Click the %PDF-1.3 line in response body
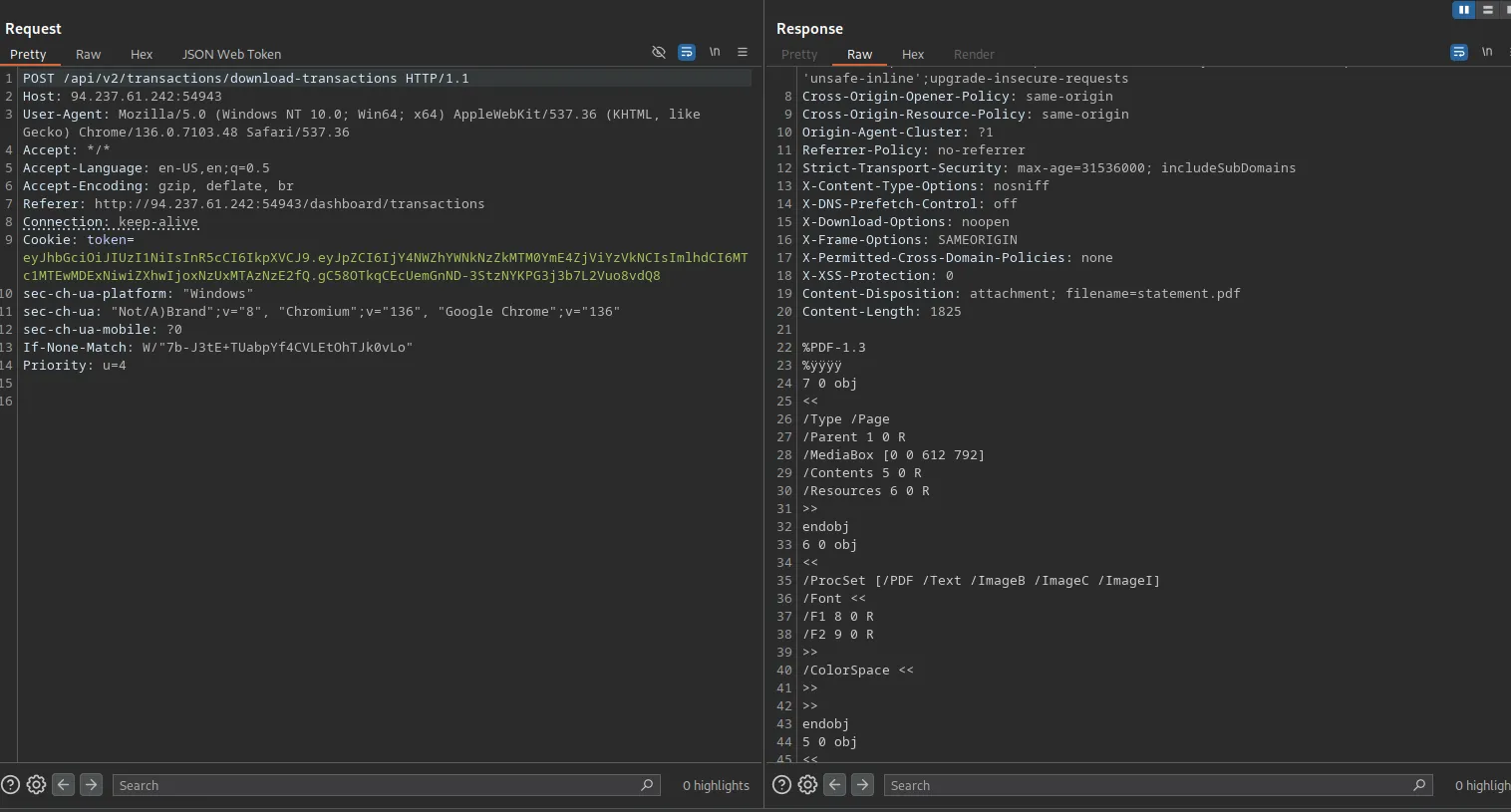Viewport: 1511px width, 812px height. 834,348
